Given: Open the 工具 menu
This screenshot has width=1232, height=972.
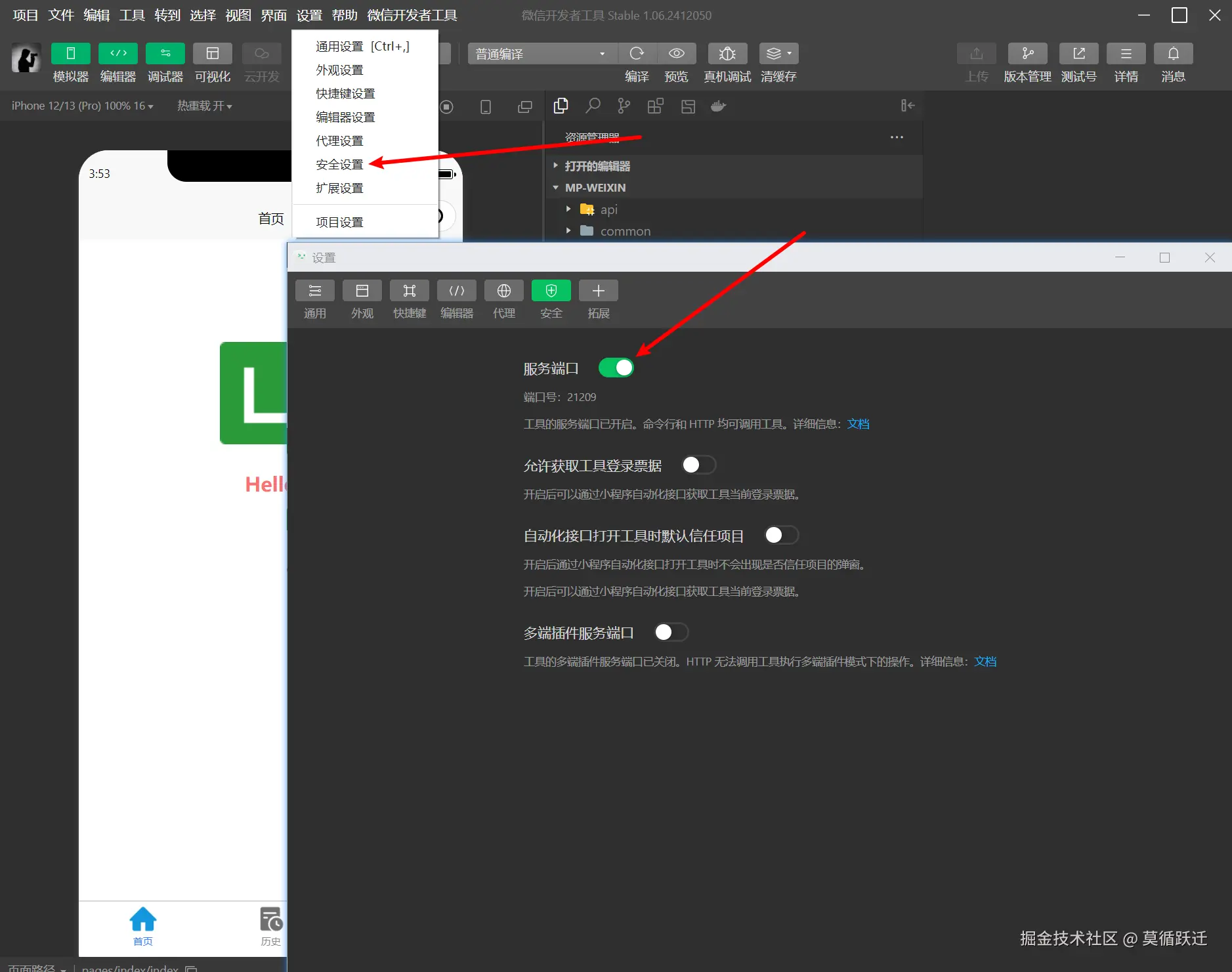Looking at the screenshot, I should 132,15.
